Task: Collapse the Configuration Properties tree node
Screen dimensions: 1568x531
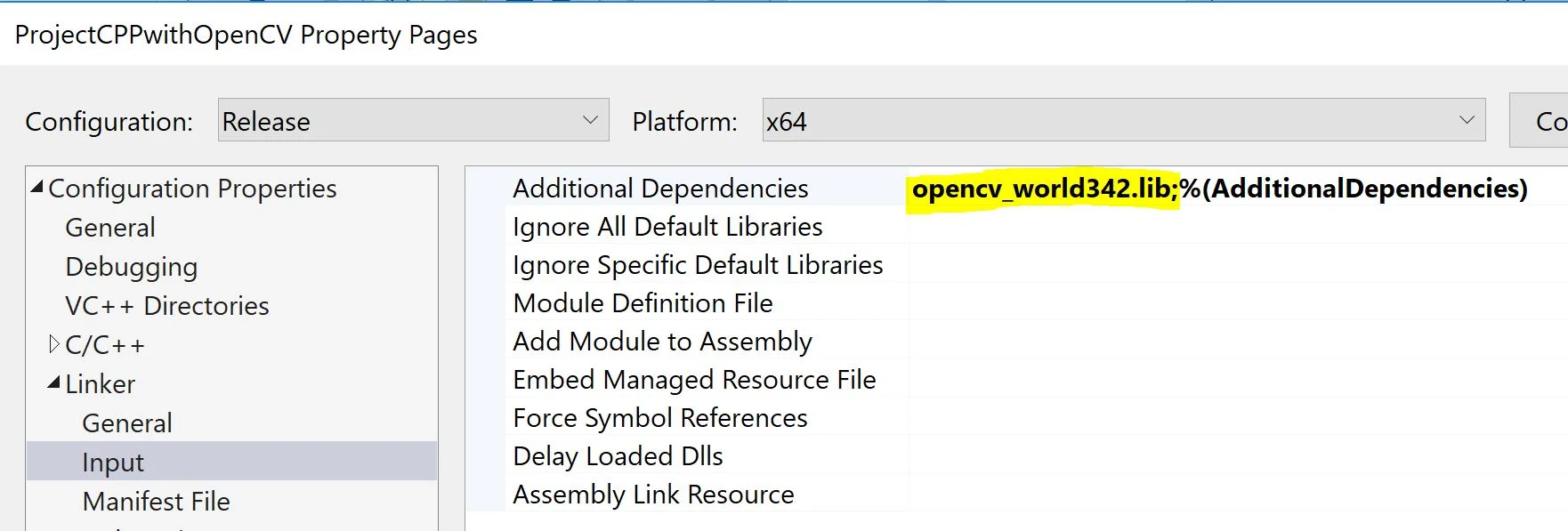Action: (x=37, y=188)
